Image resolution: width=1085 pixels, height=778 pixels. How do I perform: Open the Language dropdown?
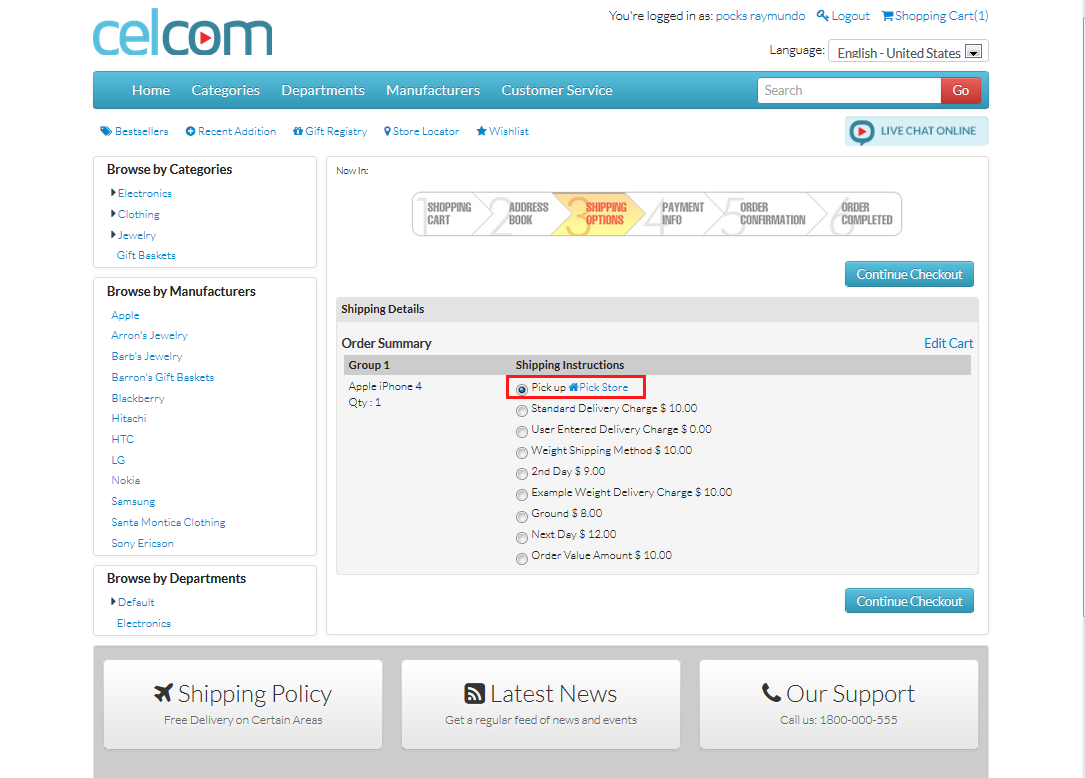pyautogui.click(x=973, y=53)
